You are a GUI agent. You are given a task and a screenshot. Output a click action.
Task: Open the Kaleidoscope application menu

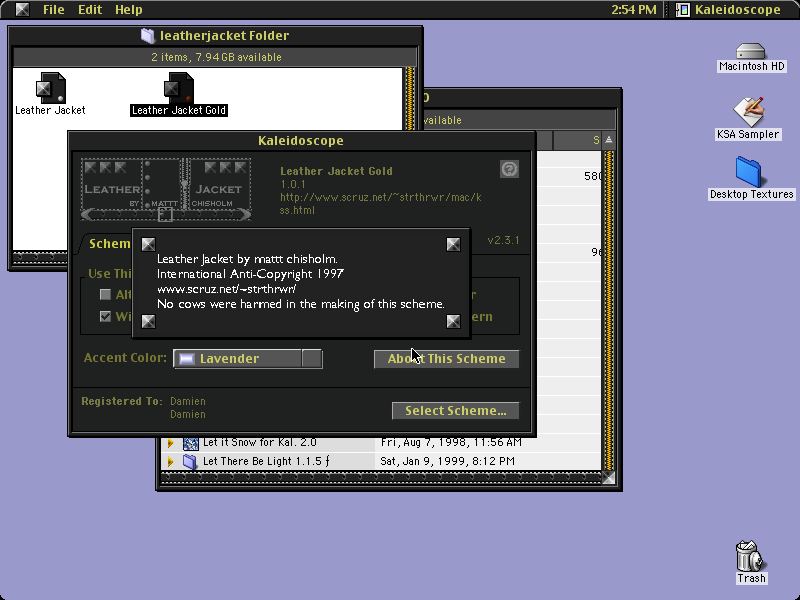(x=730, y=9)
